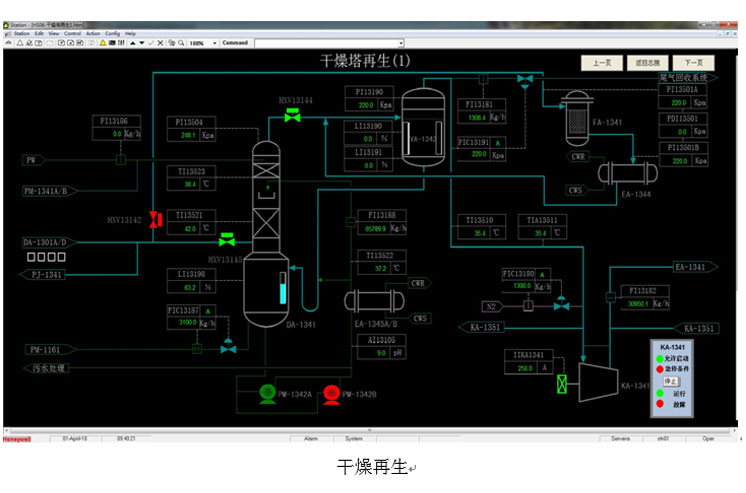Open the Config menu
This screenshot has height=493, width=746.
(x=112, y=34)
